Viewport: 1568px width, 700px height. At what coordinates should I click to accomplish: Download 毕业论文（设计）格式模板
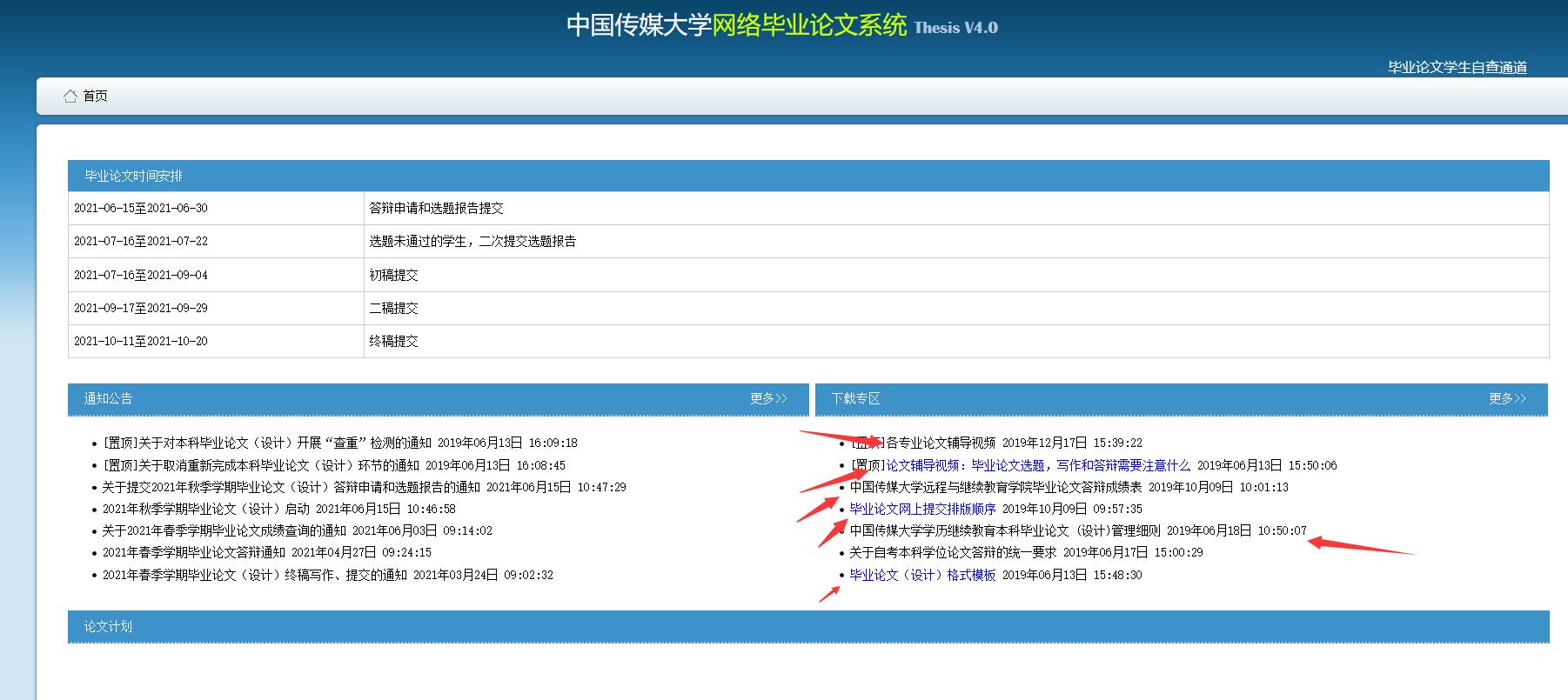pyautogui.click(x=922, y=576)
